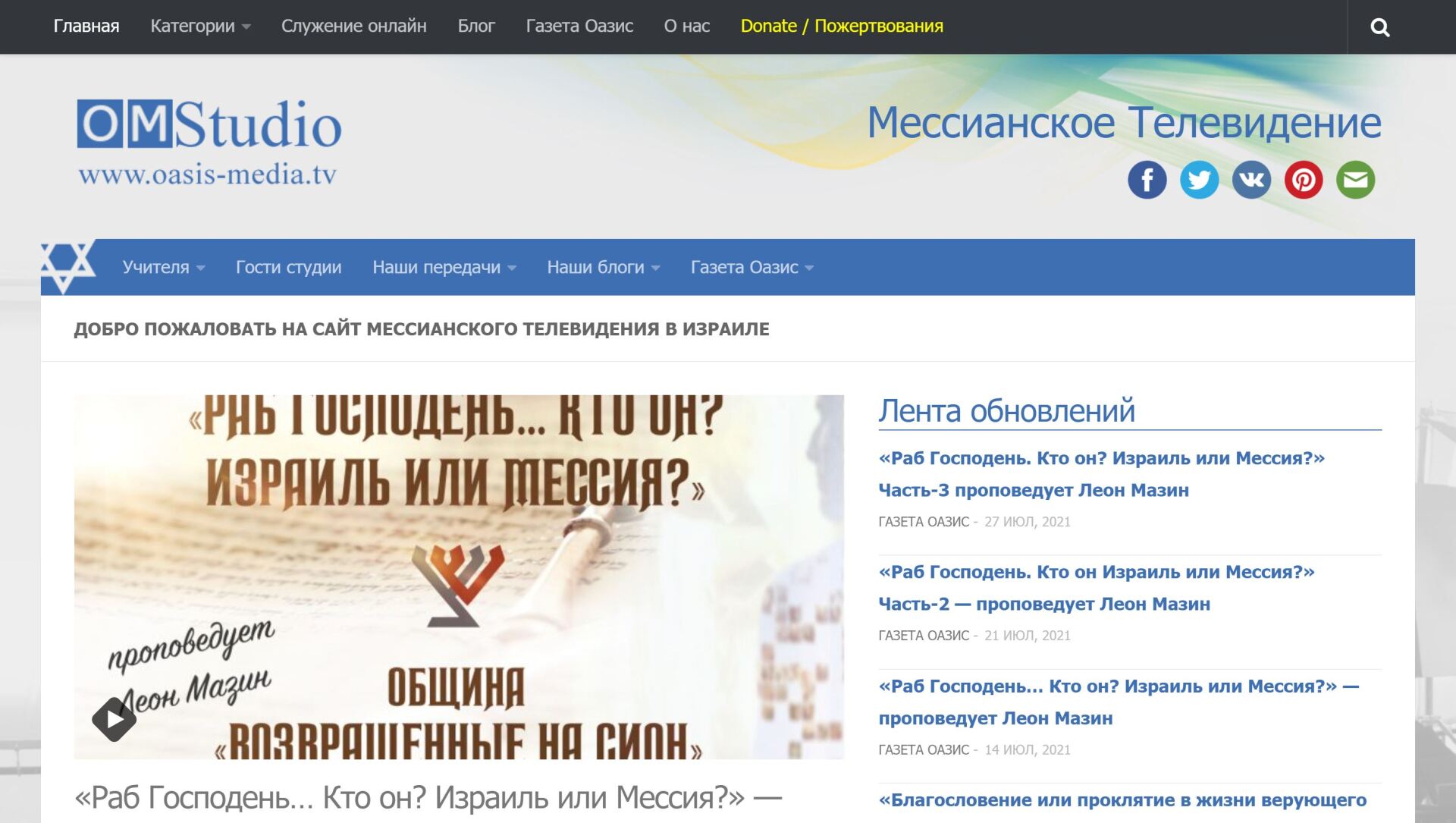Open Газета Оазис in top menu
The width and height of the screenshot is (1456, 823).
(579, 26)
